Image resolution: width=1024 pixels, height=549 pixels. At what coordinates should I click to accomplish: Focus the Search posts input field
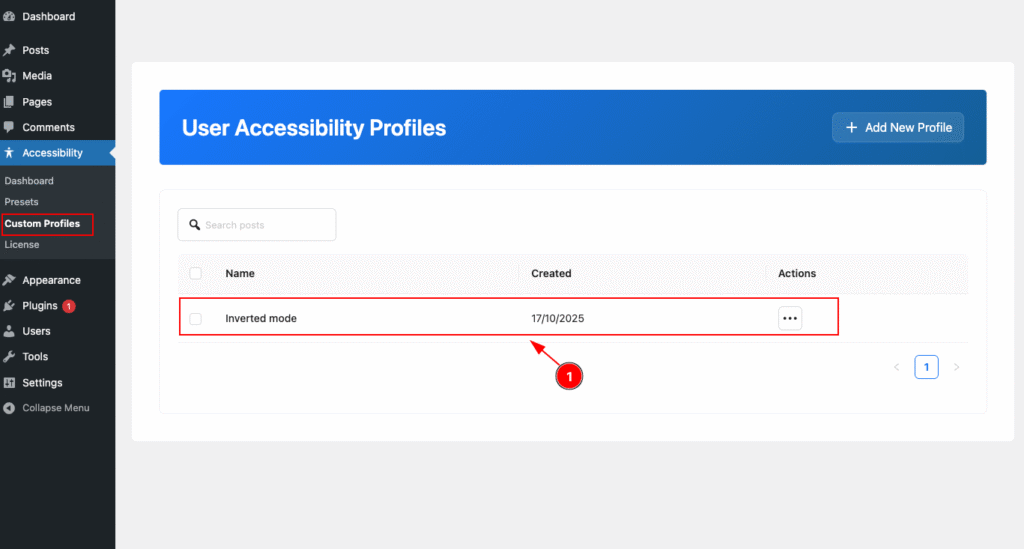click(266, 225)
